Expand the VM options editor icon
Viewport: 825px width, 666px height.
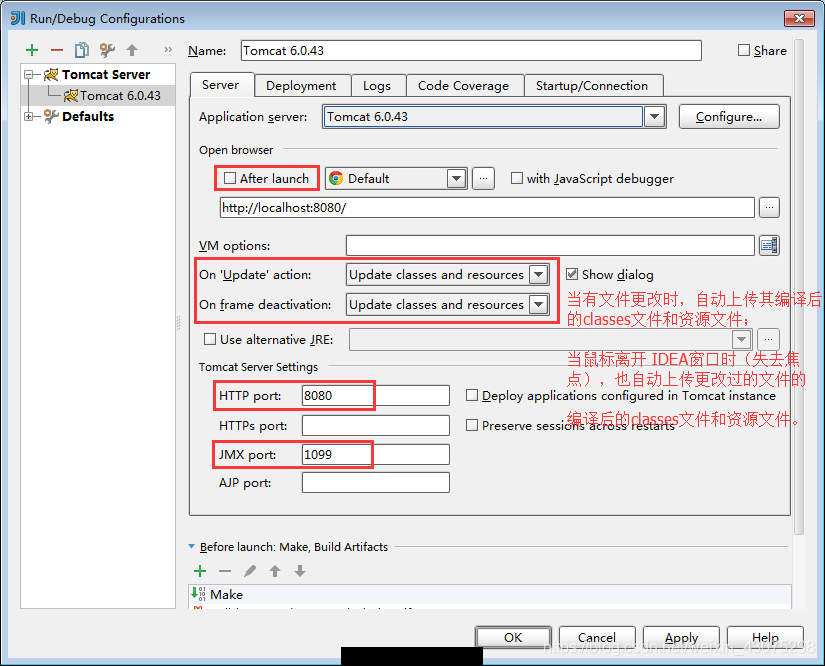click(769, 245)
